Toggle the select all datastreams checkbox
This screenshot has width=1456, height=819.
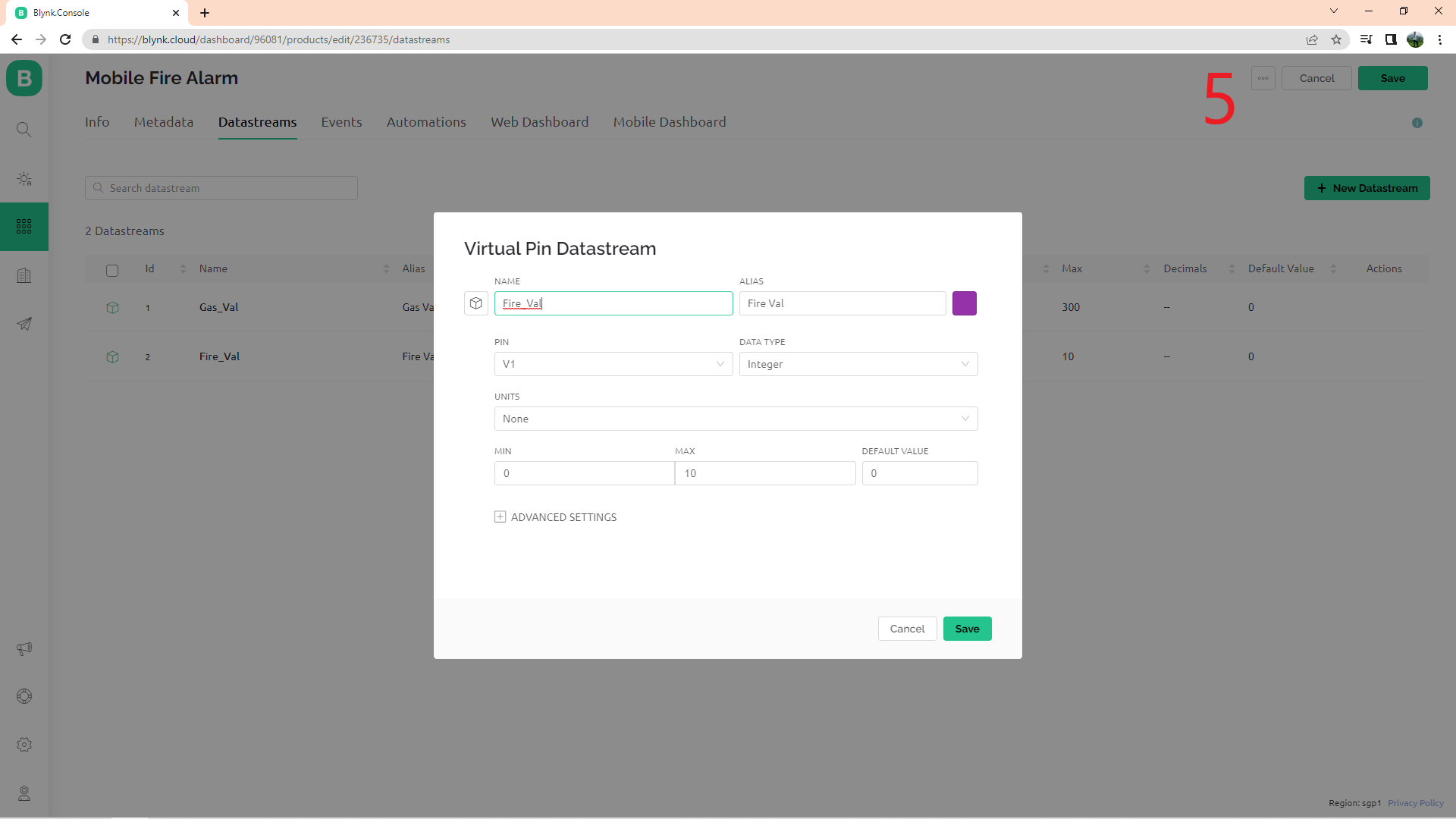(x=112, y=268)
